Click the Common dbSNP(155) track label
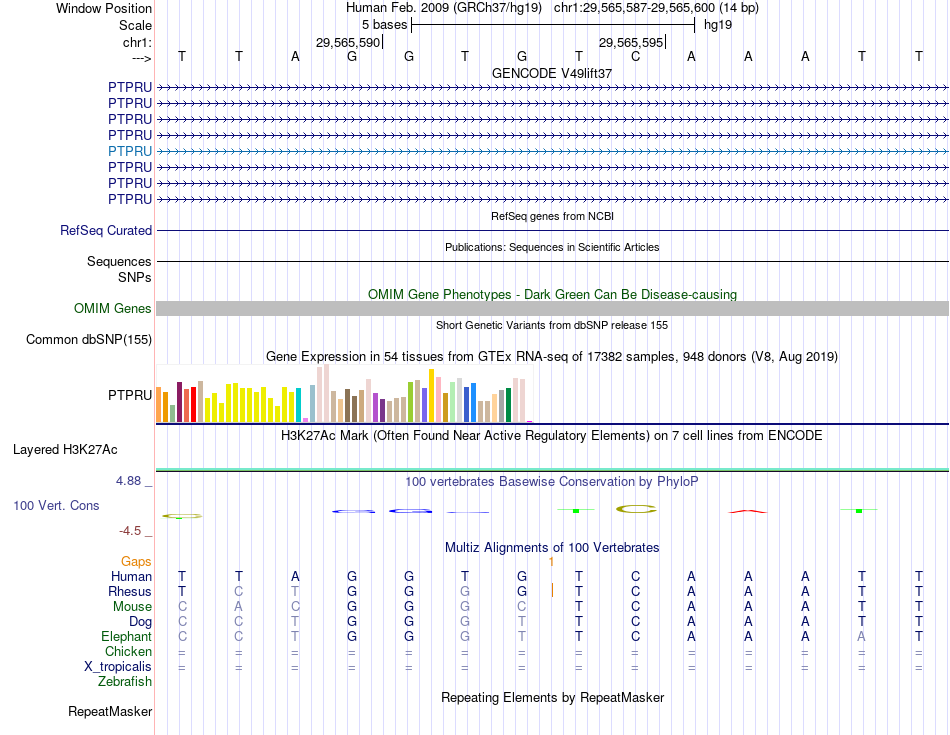 click(x=89, y=339)
